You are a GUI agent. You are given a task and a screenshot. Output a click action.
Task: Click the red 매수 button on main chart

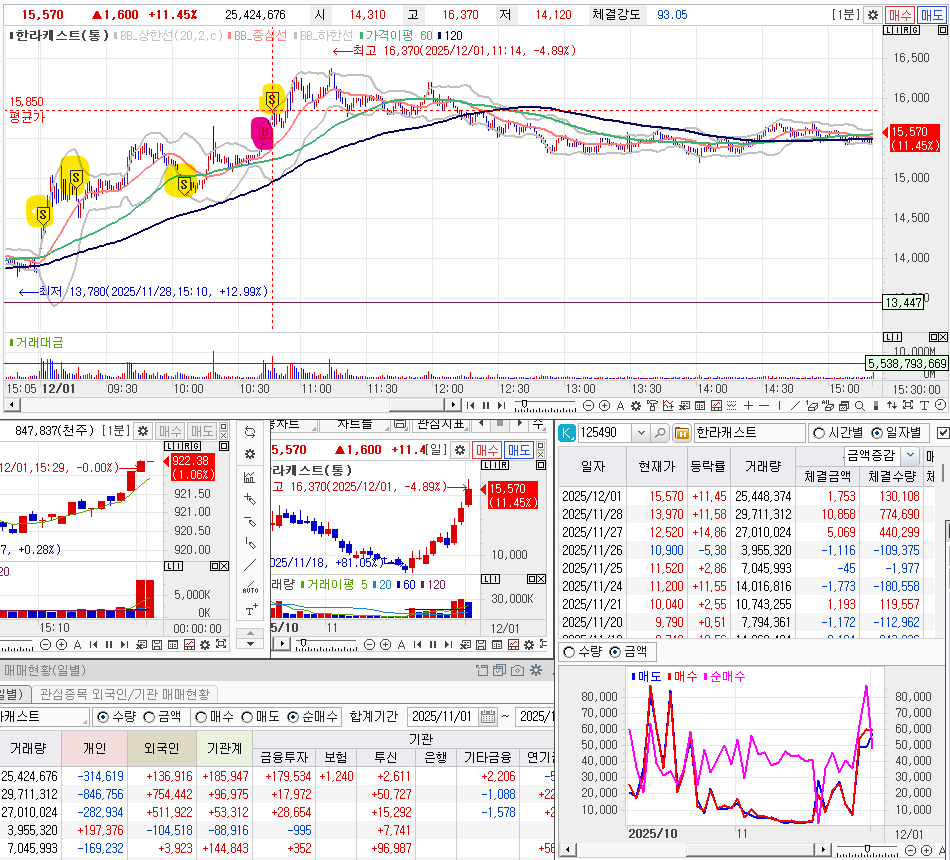[x=900, y=15]
